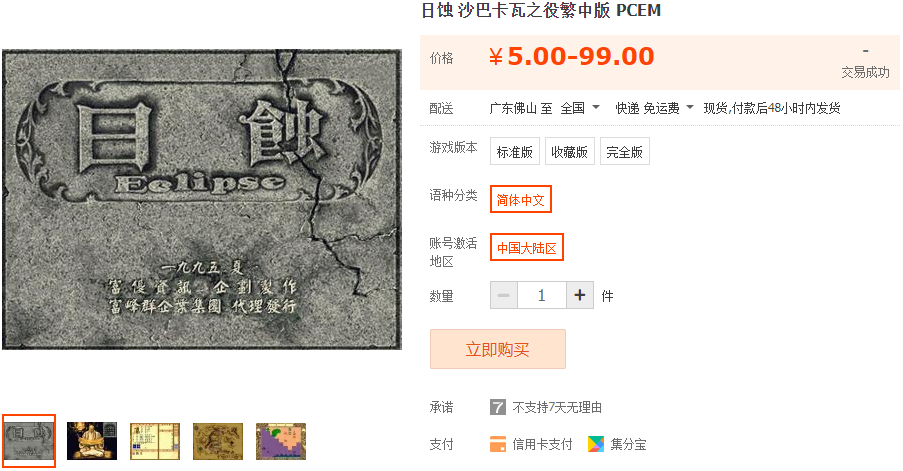Screen dimensions: 903x471
Task: View the purple terrain map thumbnail
Action: [281, 441]
